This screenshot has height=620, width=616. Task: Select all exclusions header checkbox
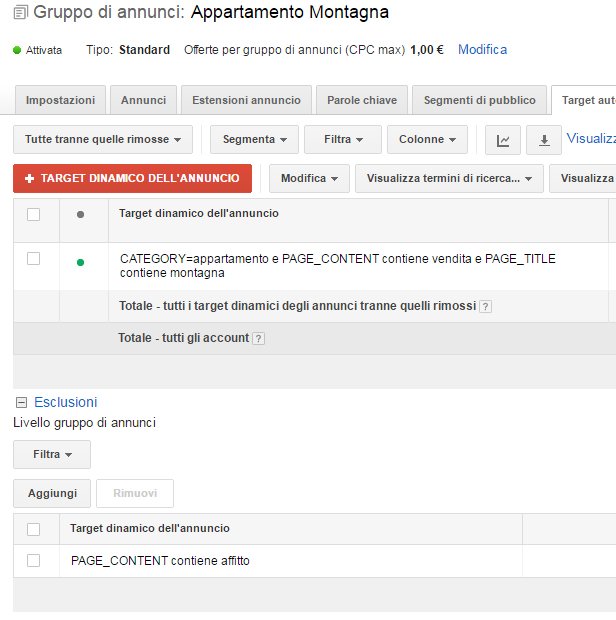click(x=34, y=529)
